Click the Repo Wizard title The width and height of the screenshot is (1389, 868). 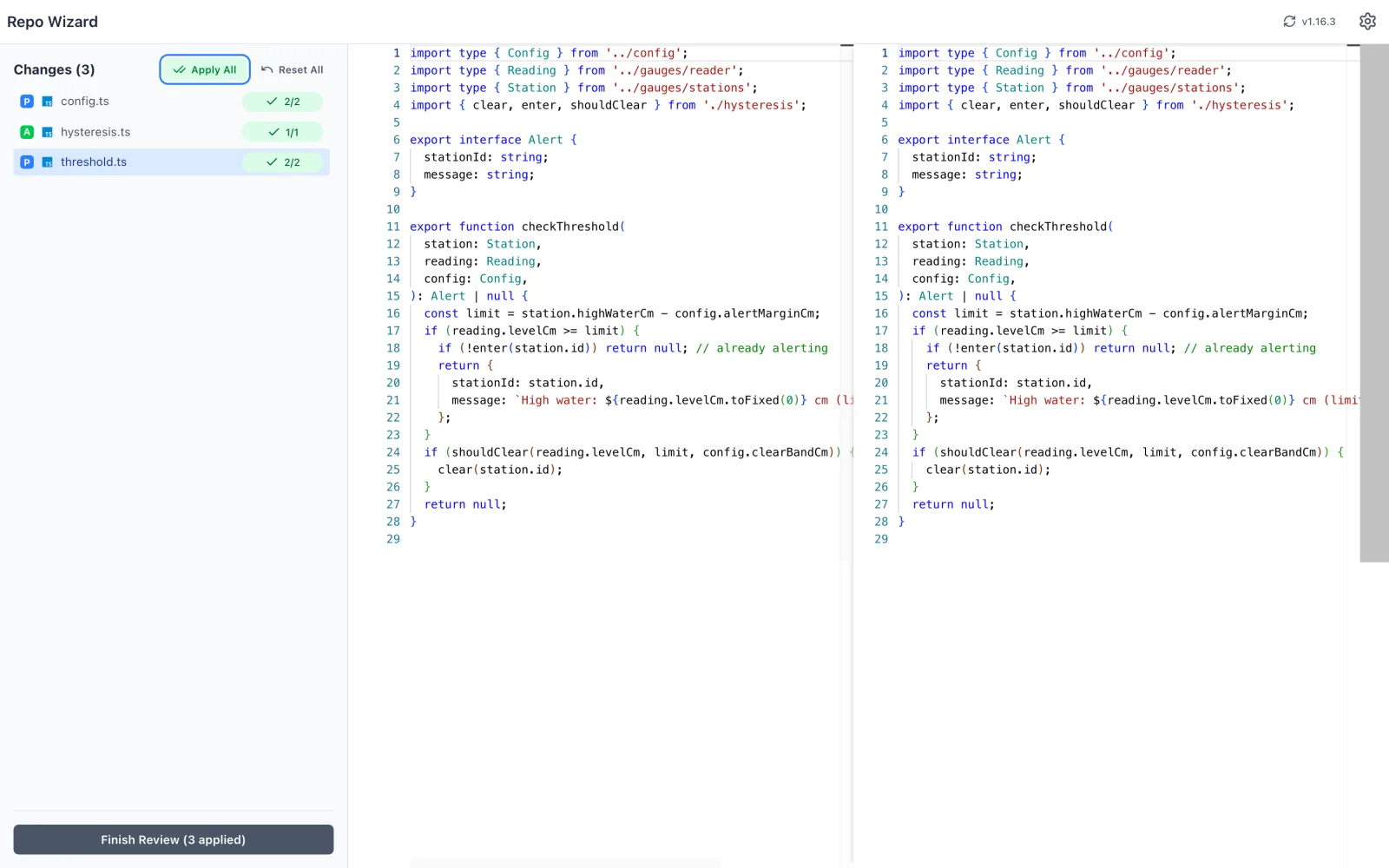coord(53,22)
